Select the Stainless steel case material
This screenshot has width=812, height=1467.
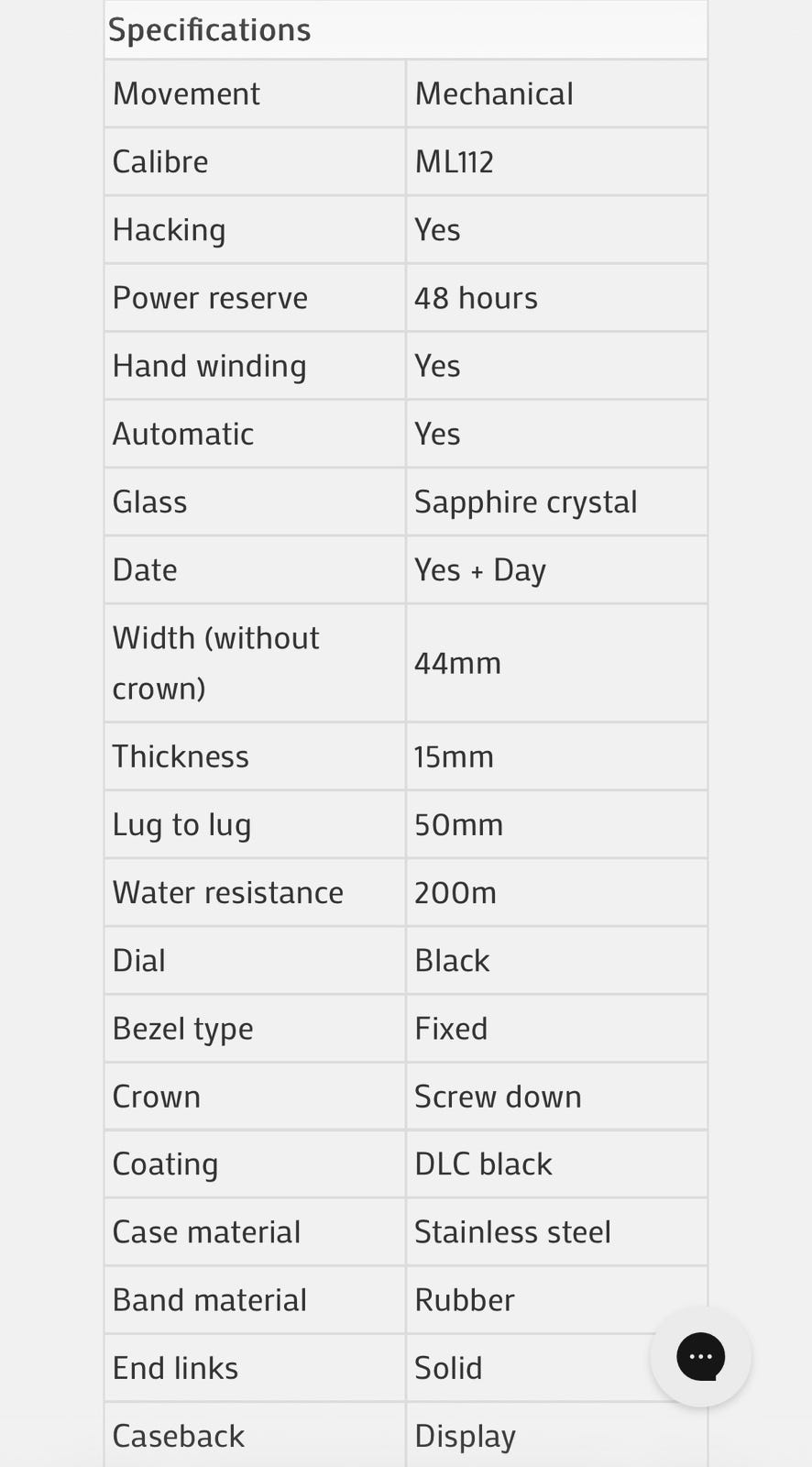click(x=512, y=1232)
